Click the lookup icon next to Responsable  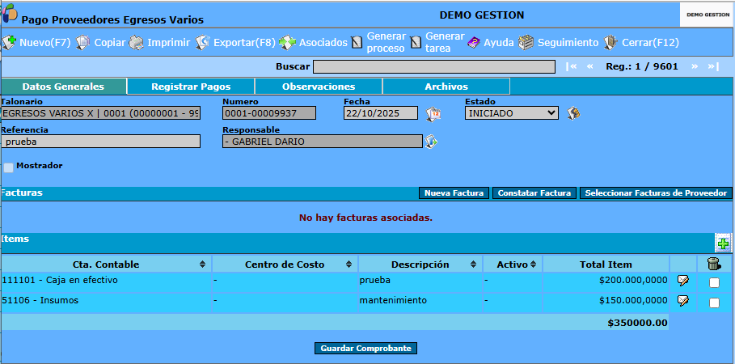point(431,141)
